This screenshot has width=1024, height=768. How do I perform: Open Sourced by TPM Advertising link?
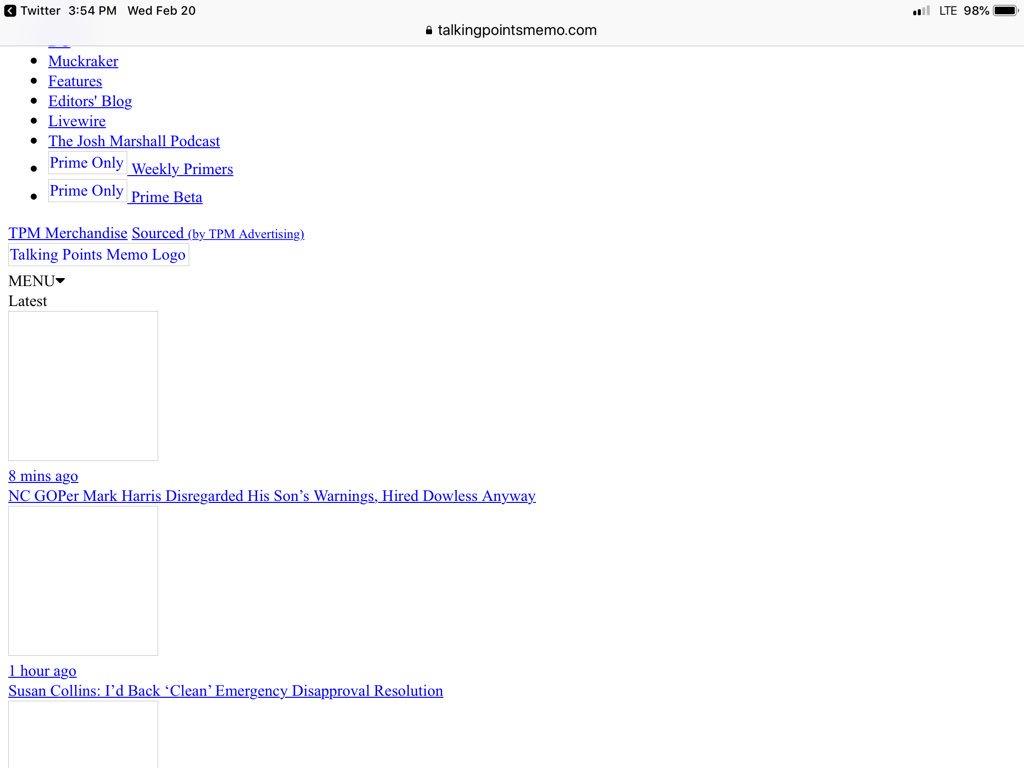point(218,233)
